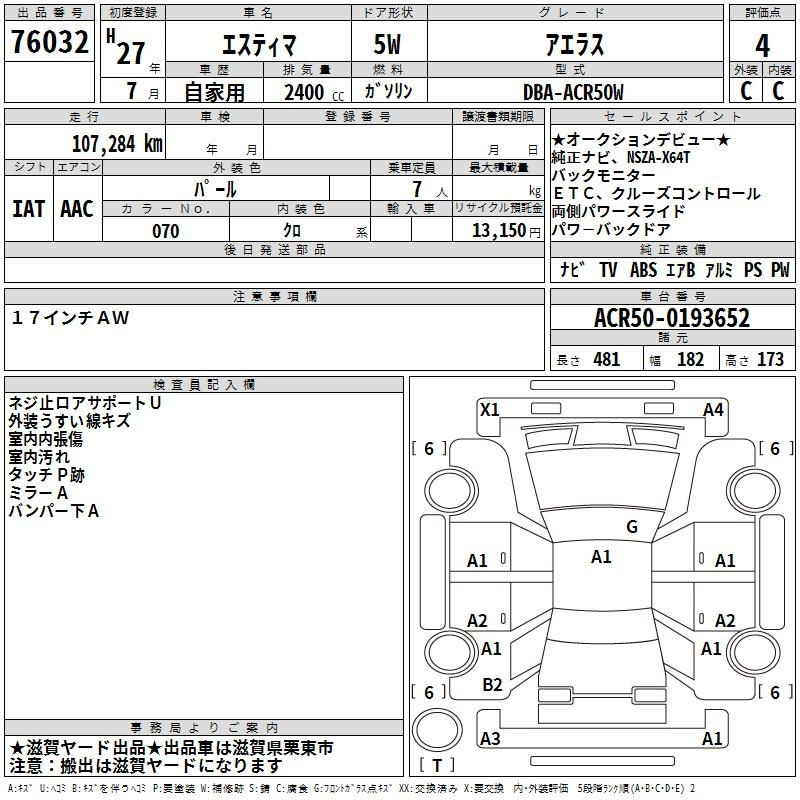
Task: Select the length value "481"
Action: click(607, 360)
